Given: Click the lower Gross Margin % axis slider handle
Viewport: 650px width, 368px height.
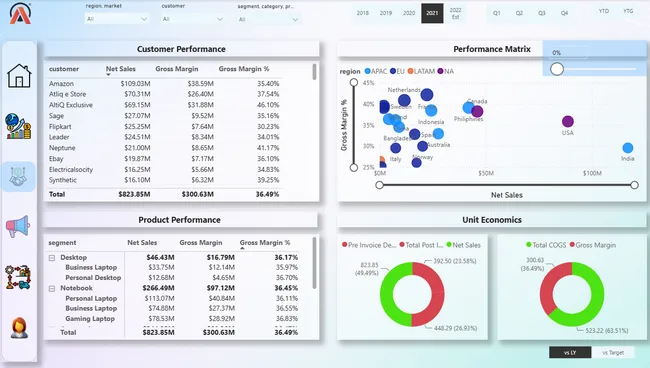Looking at the screenshot, I should [354, 168].
